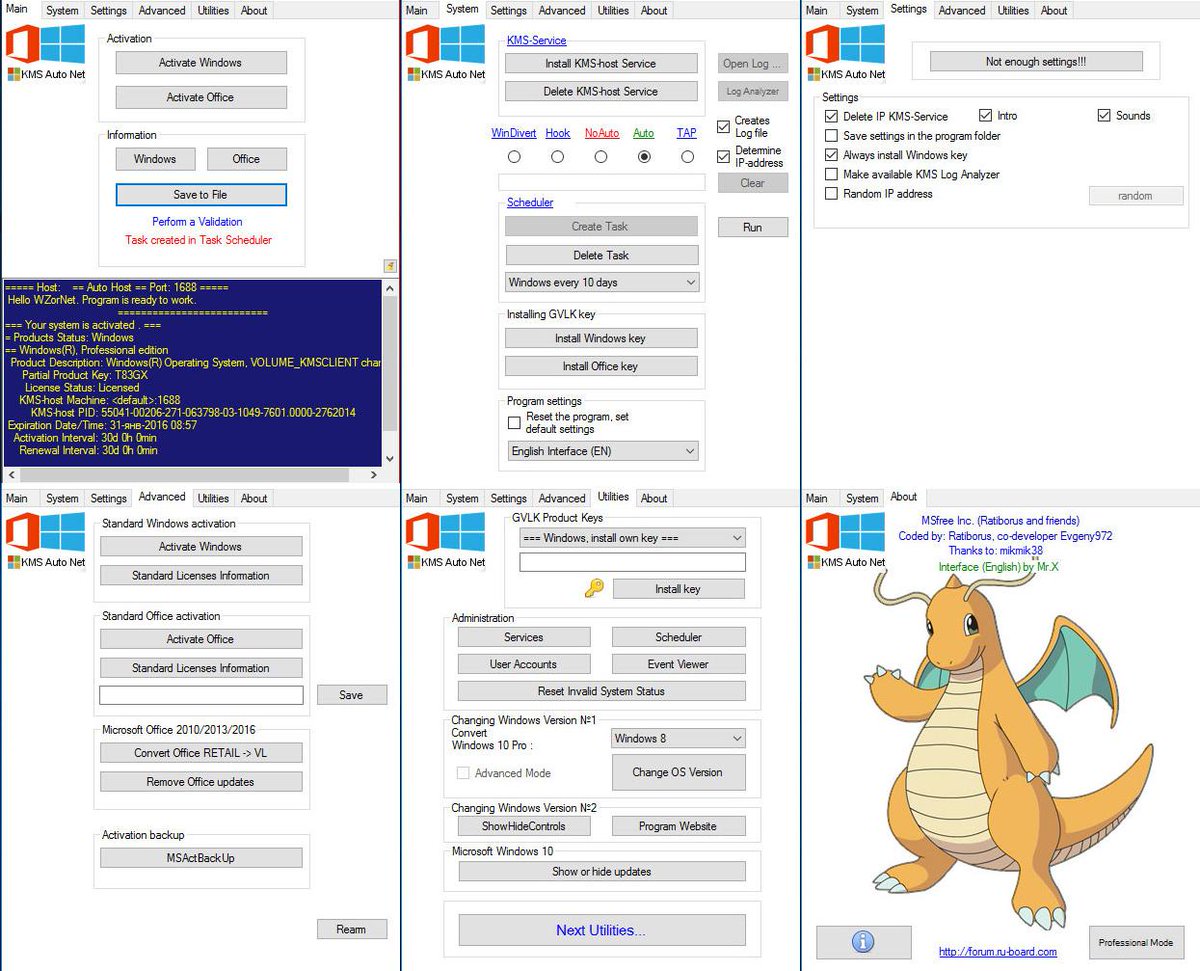
Task: Click the text field beside the Save button
Action: pos(201,695)
